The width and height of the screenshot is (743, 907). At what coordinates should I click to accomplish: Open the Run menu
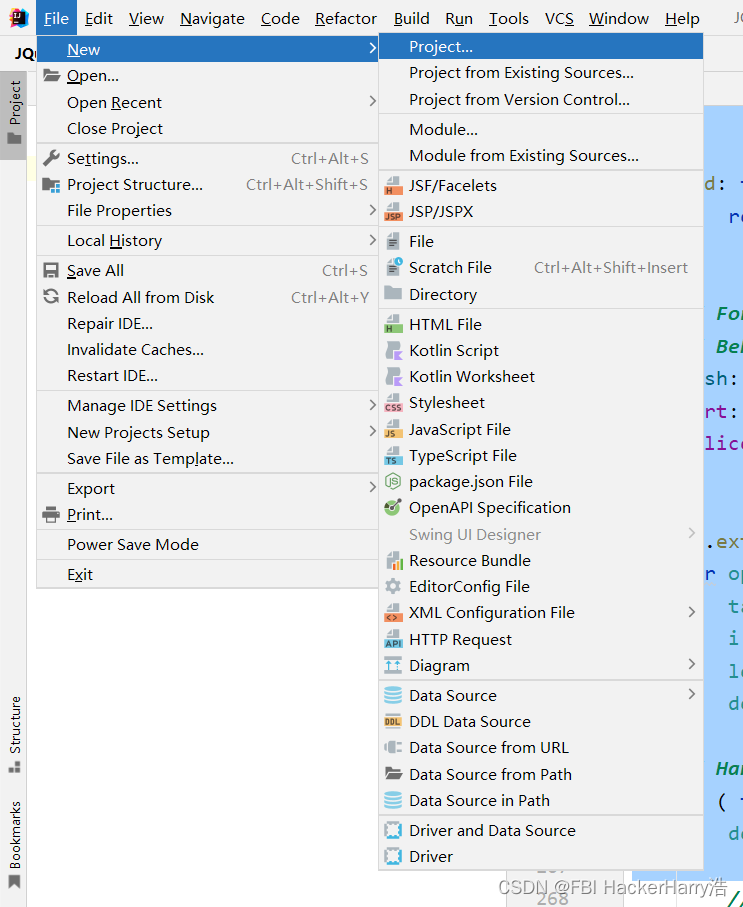pyautogui.click(x=459, y=19)
